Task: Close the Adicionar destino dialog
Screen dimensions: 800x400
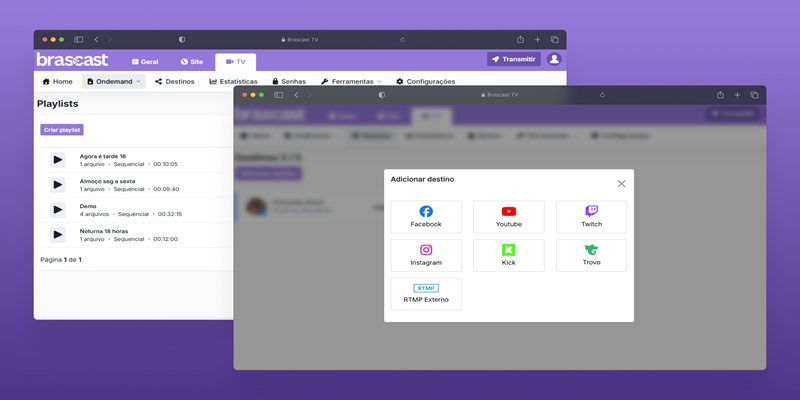Action: click(621, 184)
